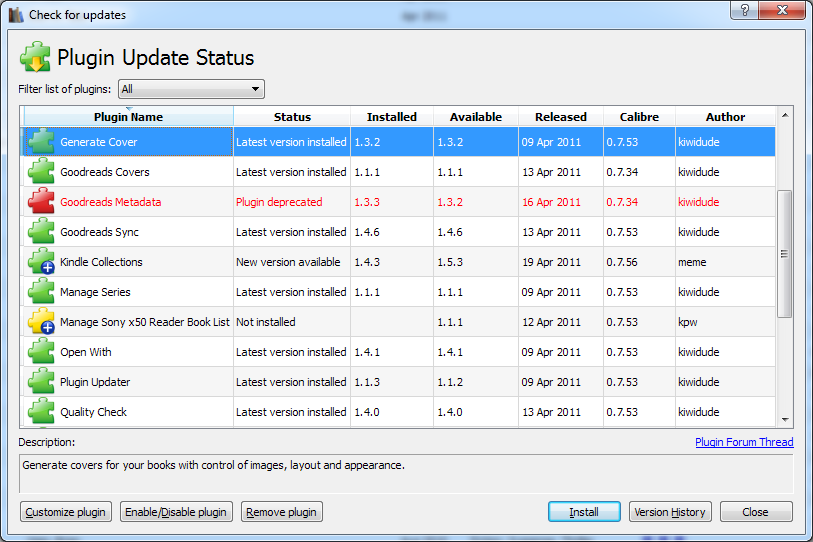The width and height of the screenshot is (813, 542).
Task: Click the vertical scrollbar thumb
Action: tap(784, 254)
